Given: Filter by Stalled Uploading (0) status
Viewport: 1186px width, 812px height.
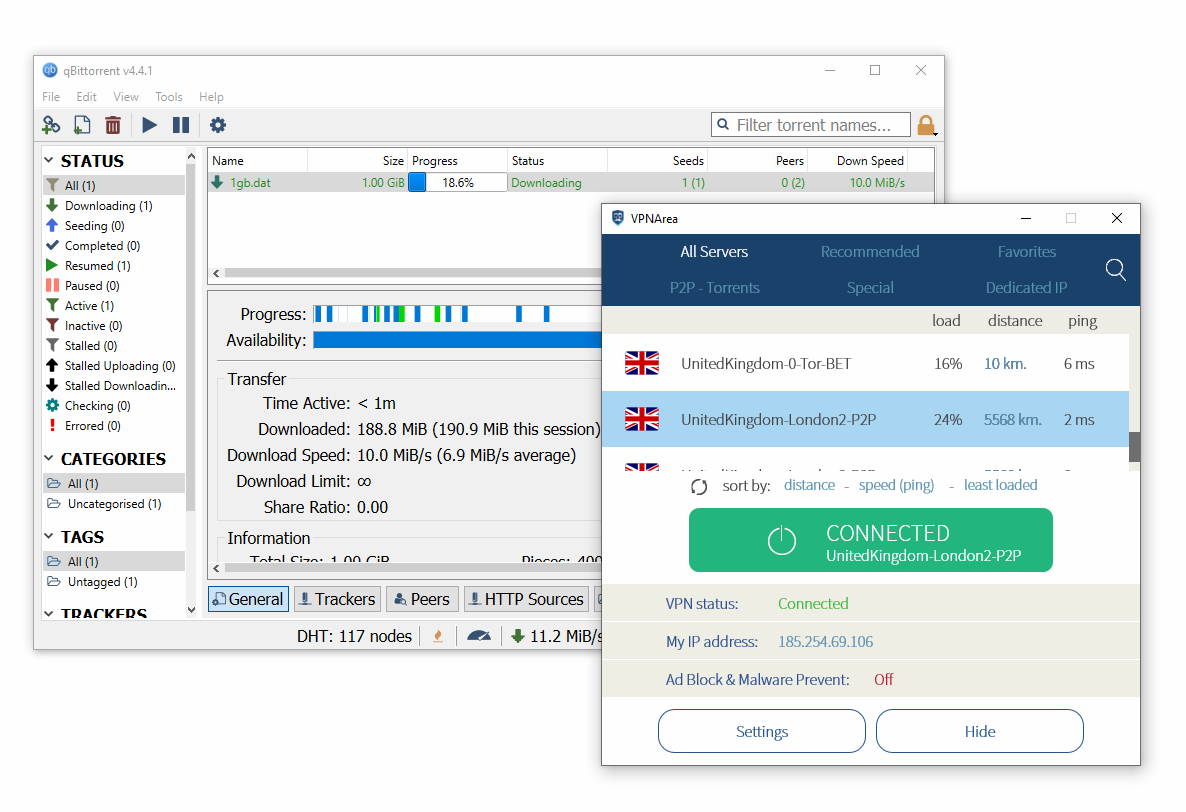Looking at the screenshot, I should (120, 366).
